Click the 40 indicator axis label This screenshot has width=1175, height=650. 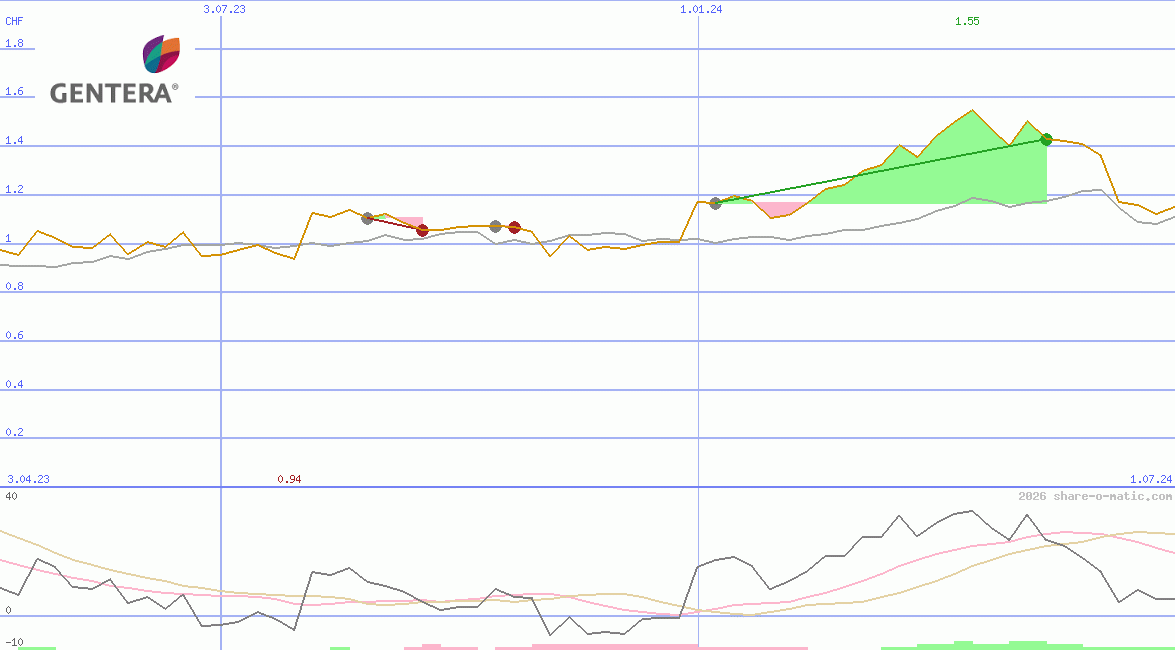(11, 496)
